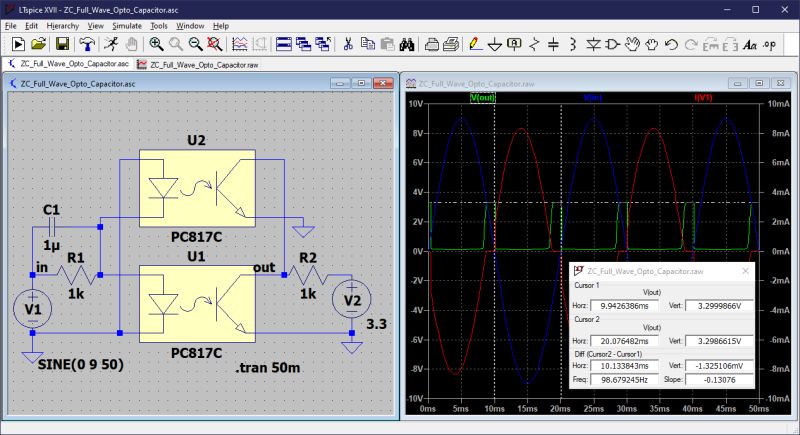This screenshot has height=435, width=800.
Task: Click the V2 voltage source symbol
Action: point(352,299)
